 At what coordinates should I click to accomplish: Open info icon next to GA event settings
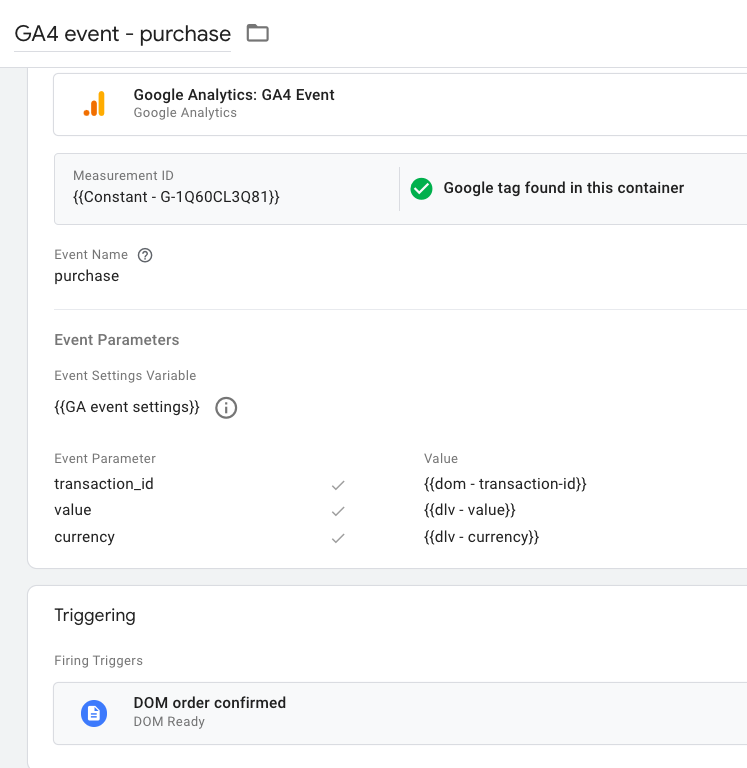226,408
